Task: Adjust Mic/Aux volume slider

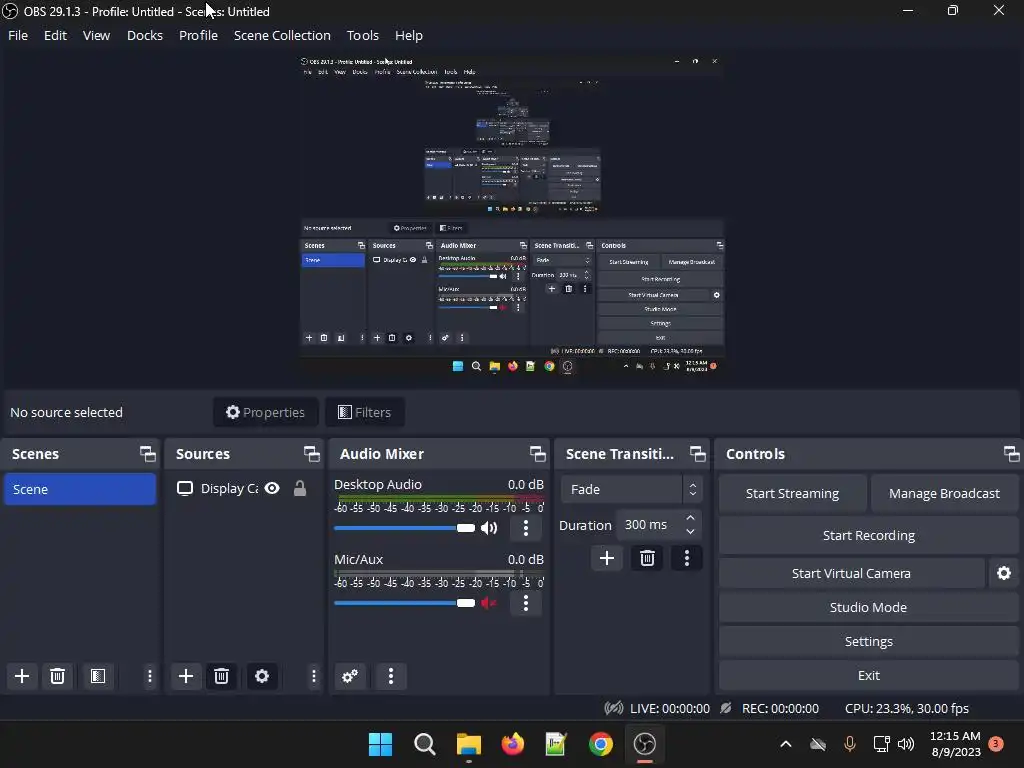Action: 404,603
